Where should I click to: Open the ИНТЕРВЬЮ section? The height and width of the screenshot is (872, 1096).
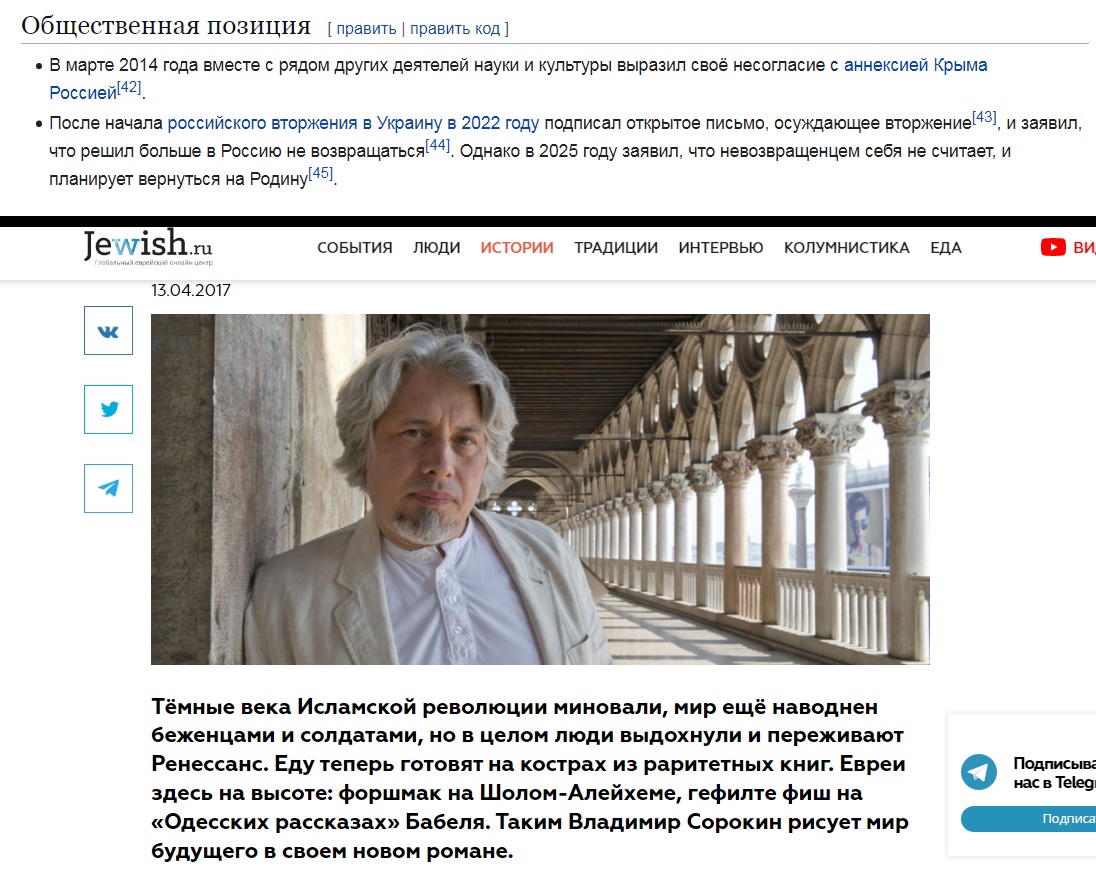click(x=721, y=247)
